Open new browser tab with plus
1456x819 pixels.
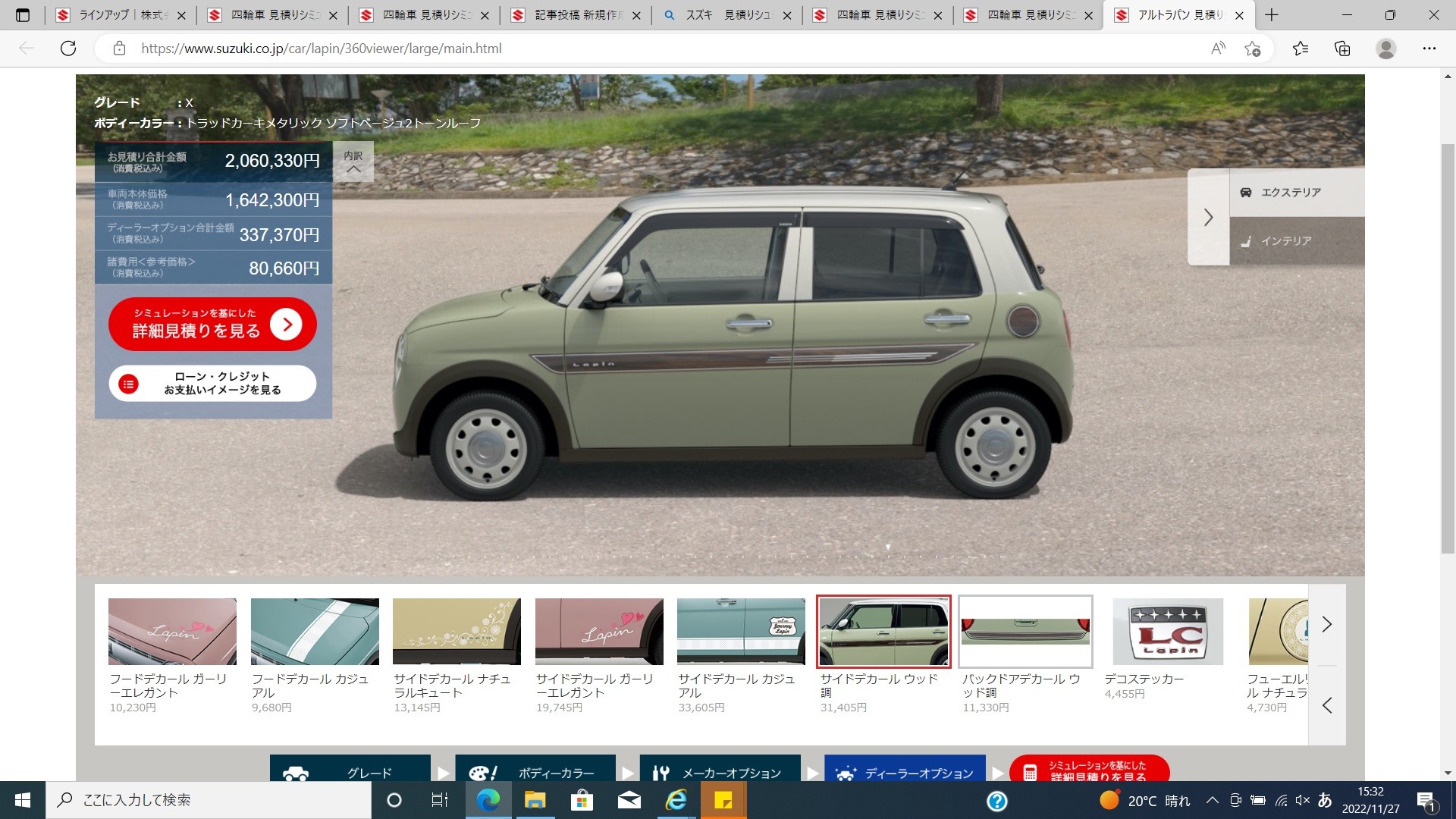coord(1272,14)
